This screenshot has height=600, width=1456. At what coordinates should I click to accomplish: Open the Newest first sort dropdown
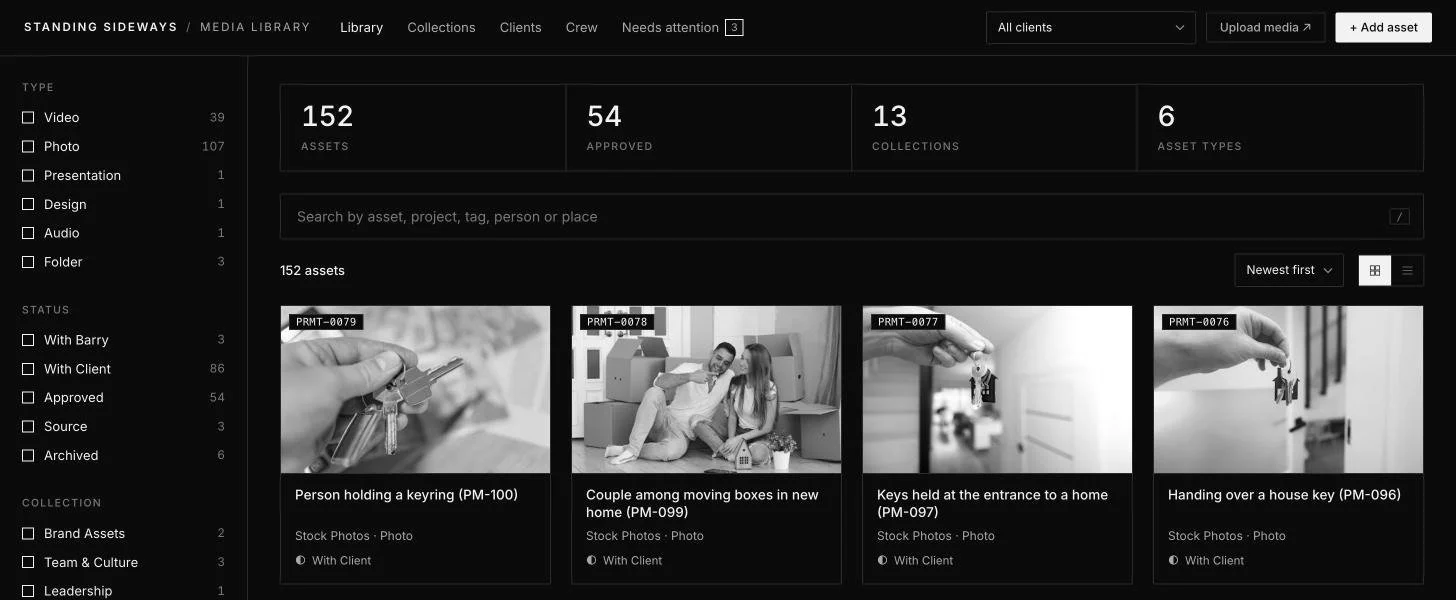click(x=1289, y=270)
